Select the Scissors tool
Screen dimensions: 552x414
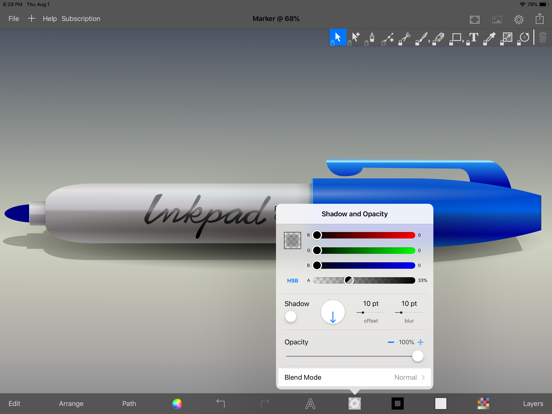point(404,38)
